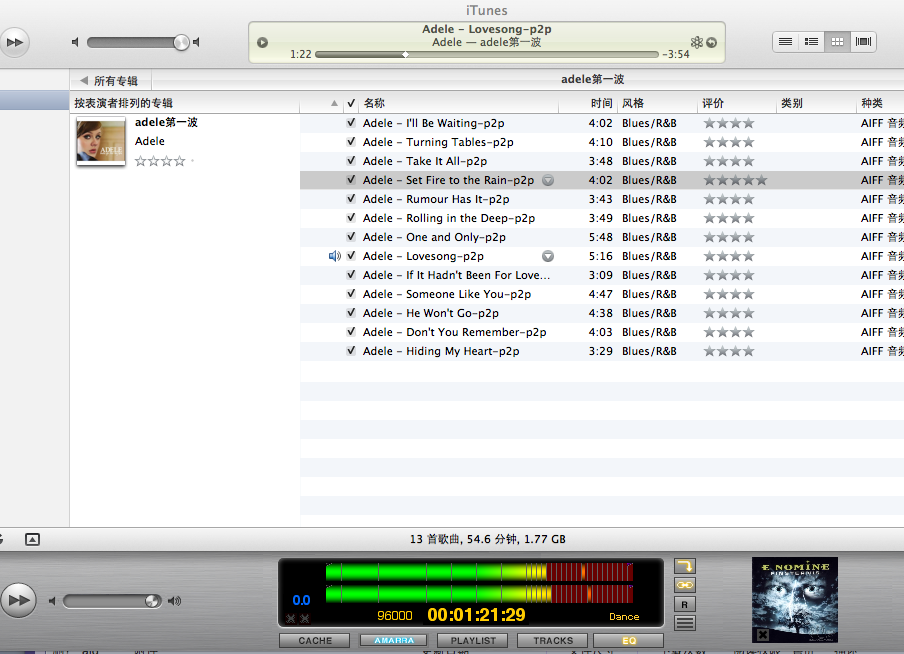Click the adele第一波 album cover thumbnail
904x654 pixels.
tap(101, 141)
